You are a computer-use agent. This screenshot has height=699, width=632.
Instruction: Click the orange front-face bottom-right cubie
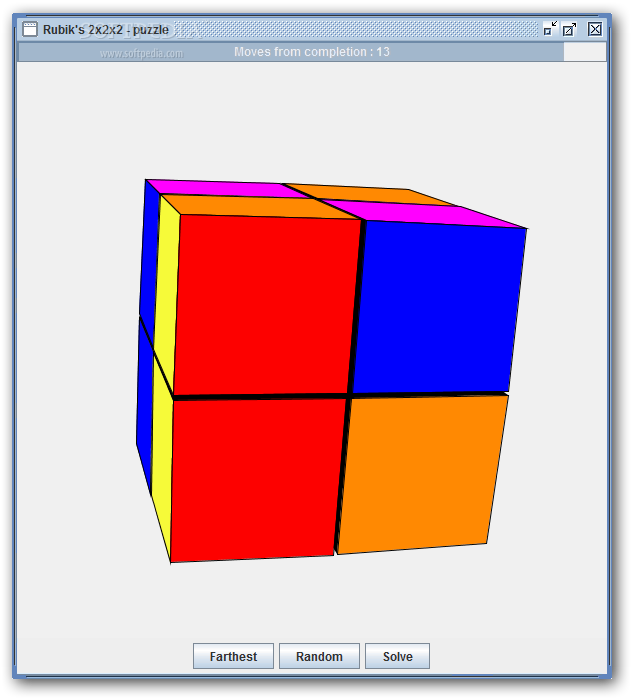click(x=421, y=473)
